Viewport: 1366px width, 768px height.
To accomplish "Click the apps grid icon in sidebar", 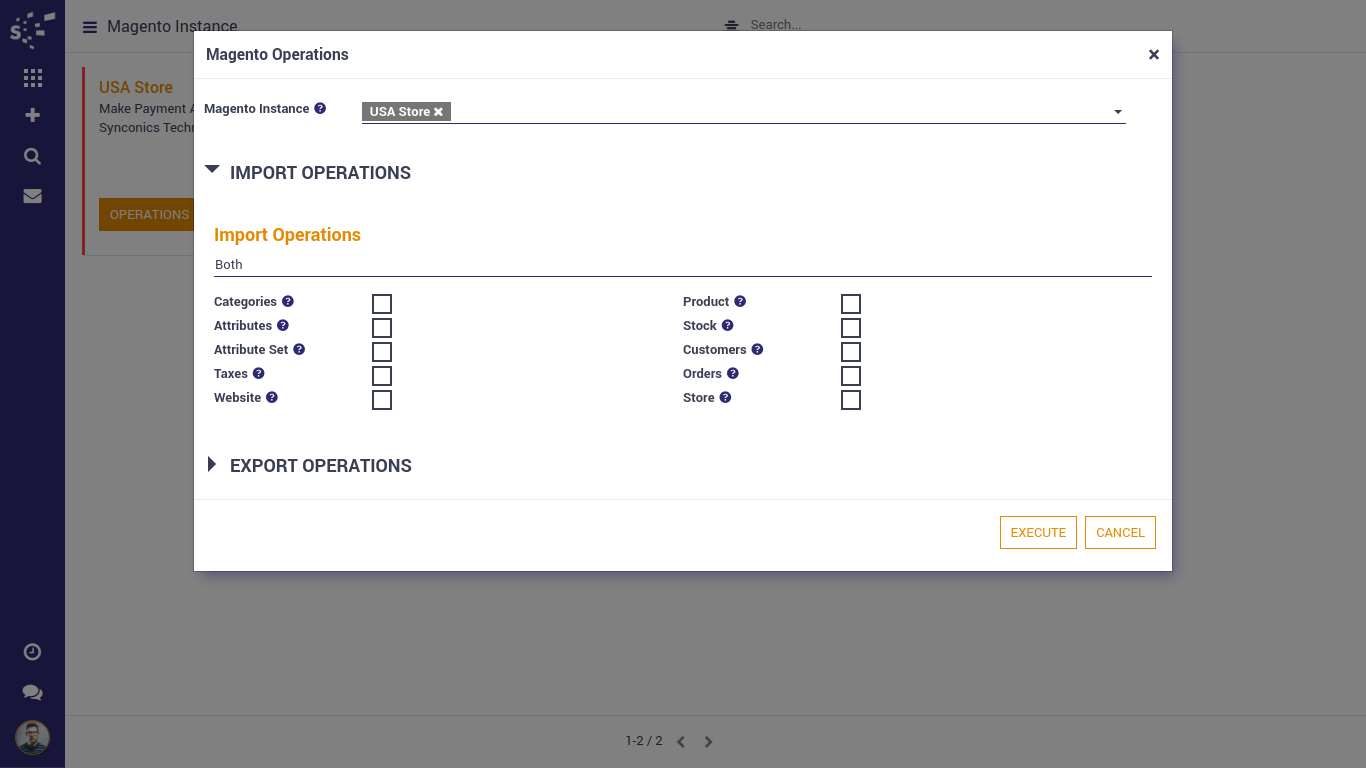I will (32, 78).
